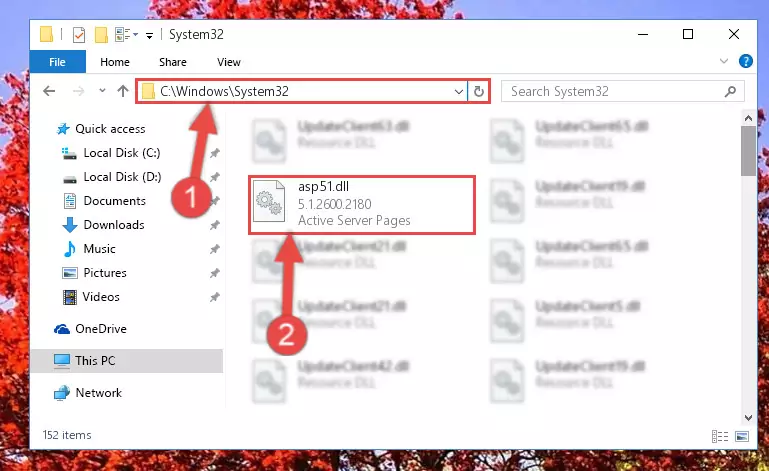This screenshot has width=769, height=471.
Task: Click the New folder quick access icon
Action: [101, 34]
